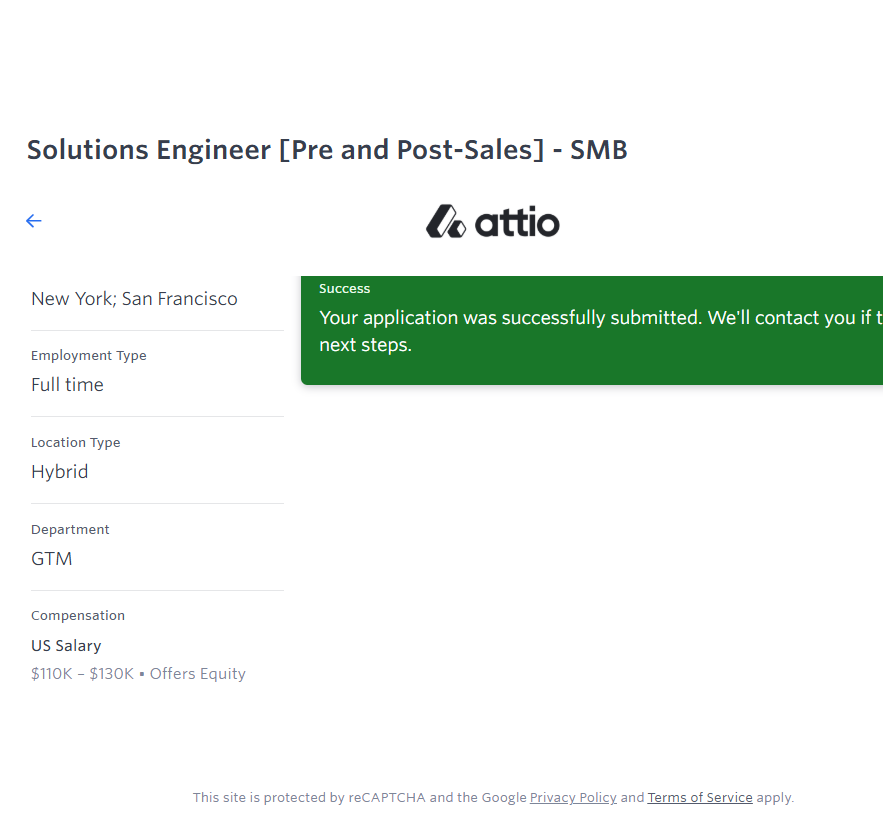Select the GTM department value
883x817 pixels.
pos(51,559)
